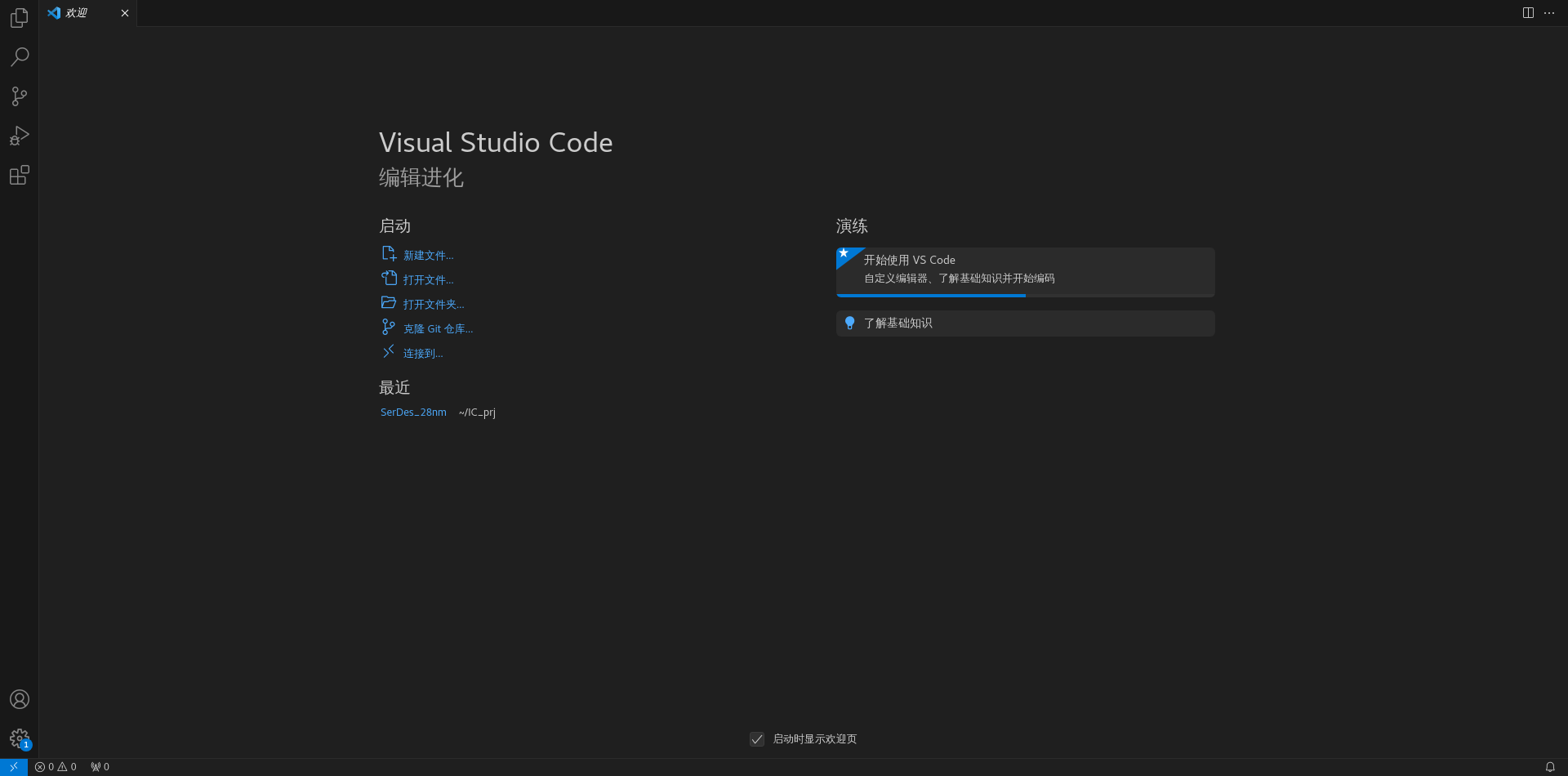Open the 开始使用 VS Code walkthrough
The height and width of the screenshot is (776, 1568).
[x=1026, y=272]
